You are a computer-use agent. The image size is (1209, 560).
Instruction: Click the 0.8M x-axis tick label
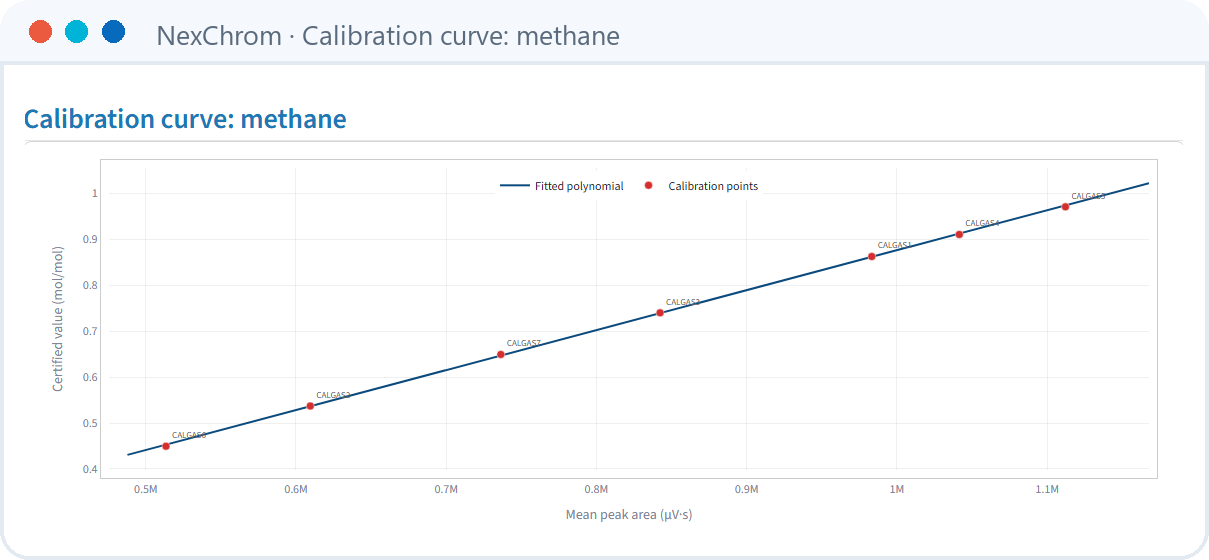pos(596,490)
